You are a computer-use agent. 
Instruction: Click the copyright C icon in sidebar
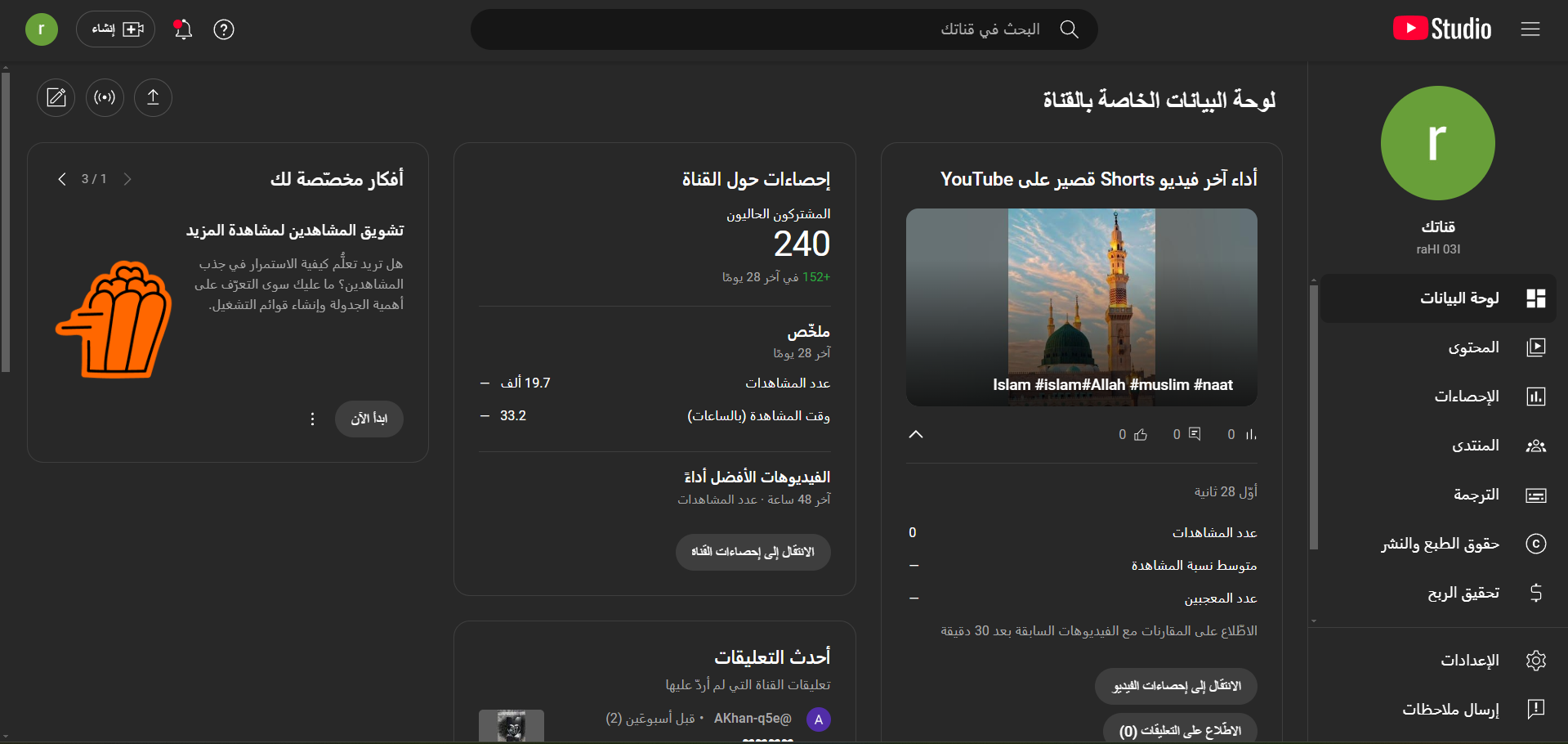pyautogui.click(x=1536, y=544)
